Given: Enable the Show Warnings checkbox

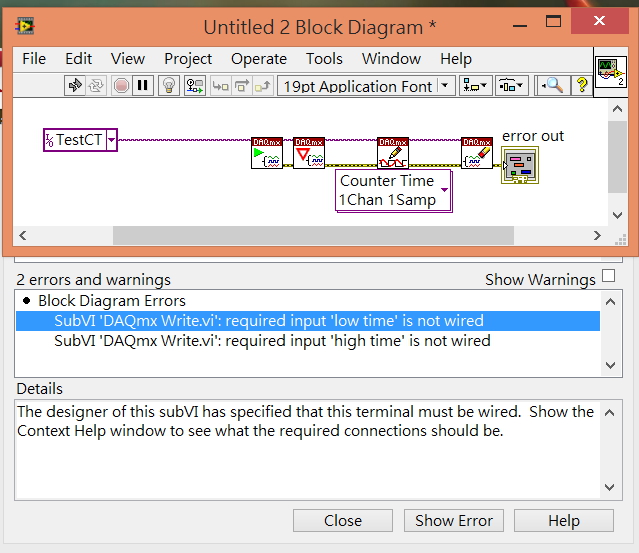Looking at the screenshot, I should point(608,276).
